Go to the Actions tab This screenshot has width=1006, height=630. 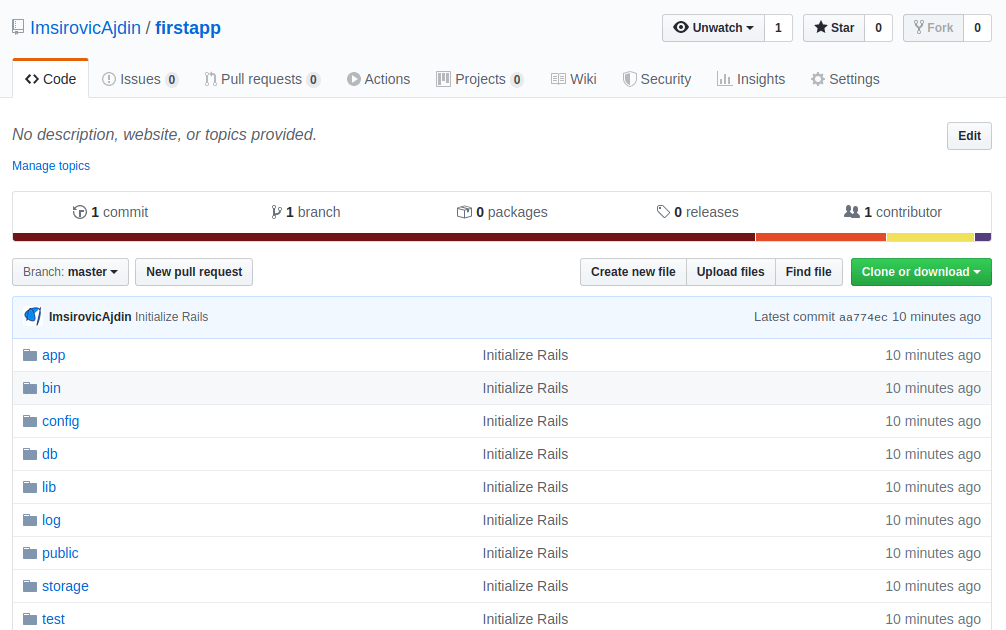pyautogui.click(x=378, y=79)
